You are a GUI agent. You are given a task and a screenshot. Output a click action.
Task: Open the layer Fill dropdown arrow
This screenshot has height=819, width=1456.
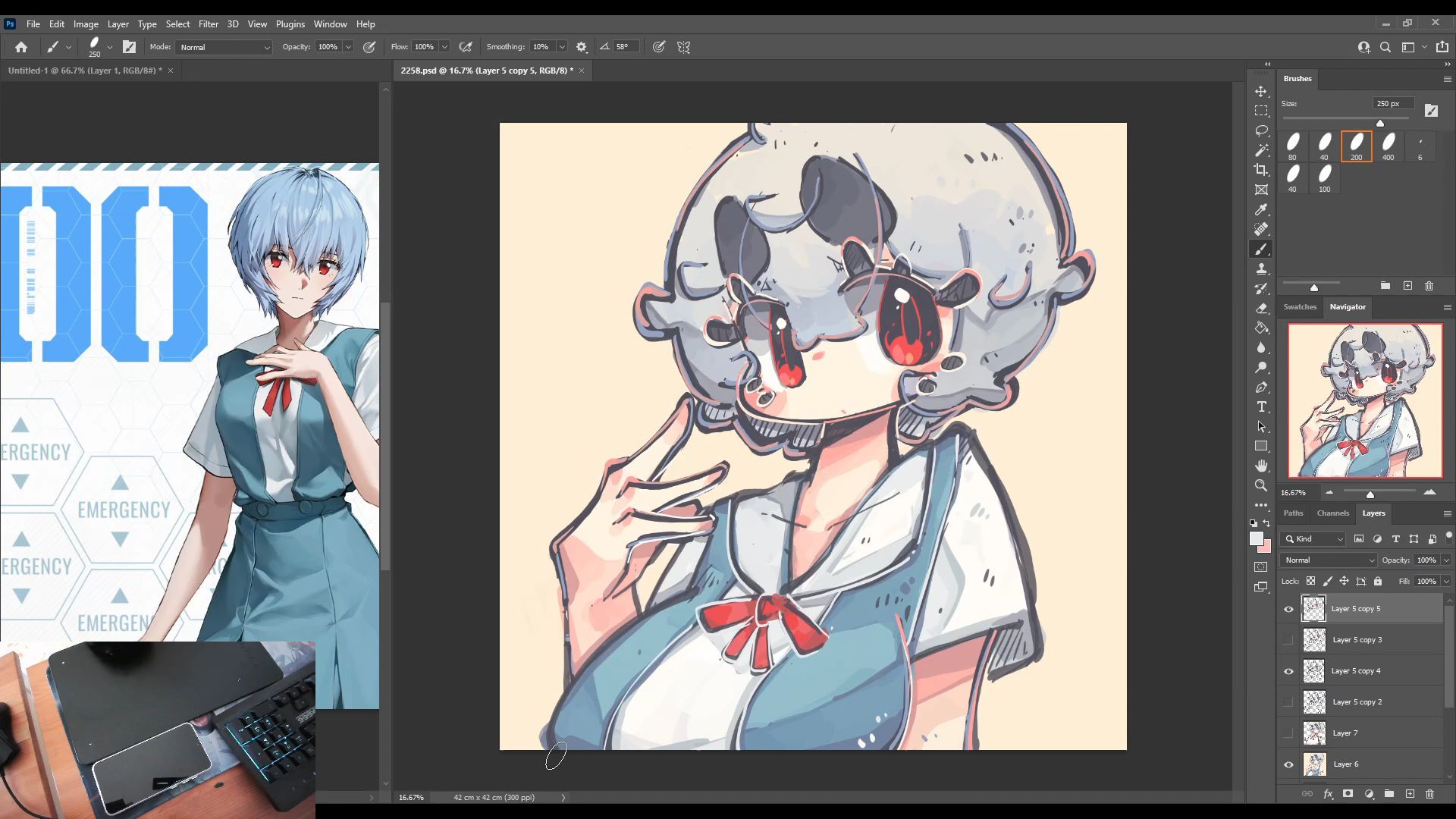tap(1446, 582)
